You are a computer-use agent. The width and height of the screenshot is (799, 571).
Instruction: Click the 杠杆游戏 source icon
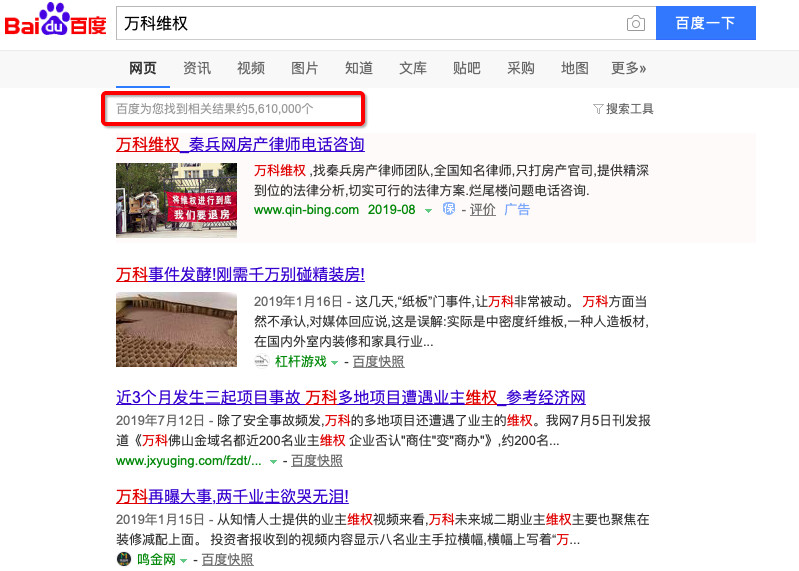pyautogui.click(x=261, y=361)
